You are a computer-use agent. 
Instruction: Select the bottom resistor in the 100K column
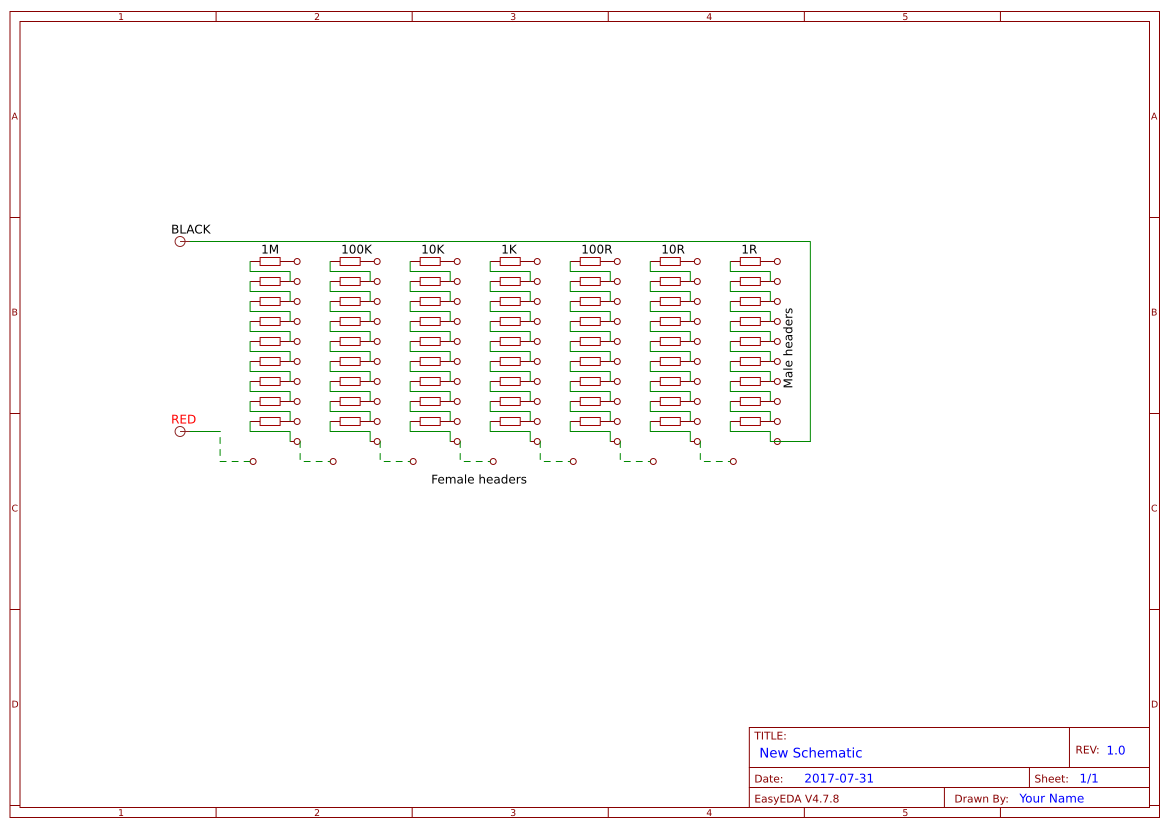[350, 421]
